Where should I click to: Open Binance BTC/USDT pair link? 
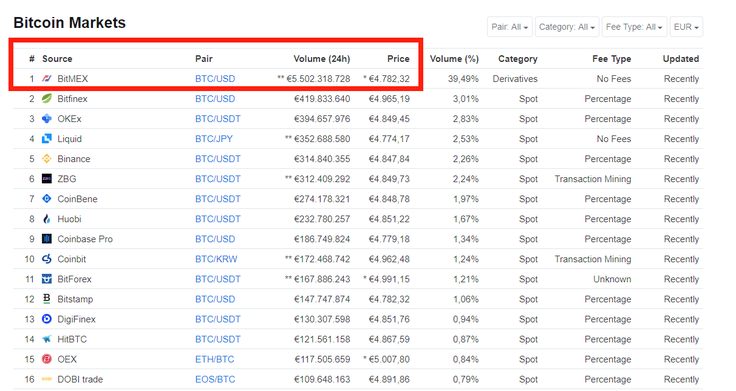218,159
